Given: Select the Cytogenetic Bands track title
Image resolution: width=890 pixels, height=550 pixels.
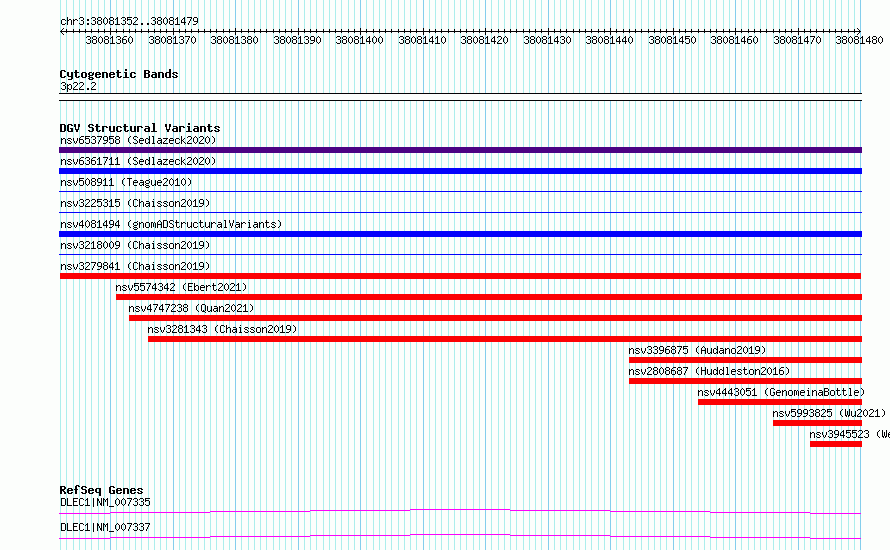Looking at the screenshot, I should point(119,74).
